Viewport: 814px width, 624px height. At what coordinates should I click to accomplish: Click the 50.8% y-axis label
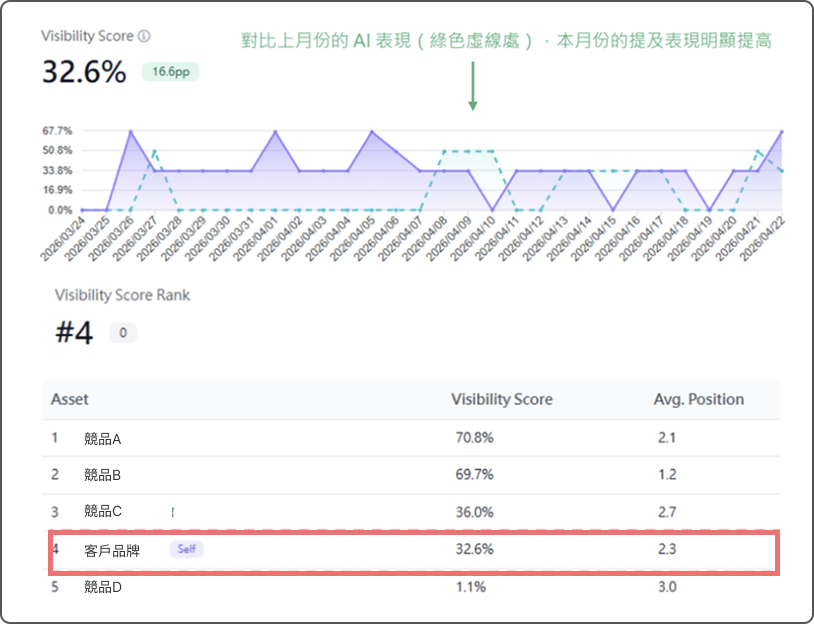58,151
